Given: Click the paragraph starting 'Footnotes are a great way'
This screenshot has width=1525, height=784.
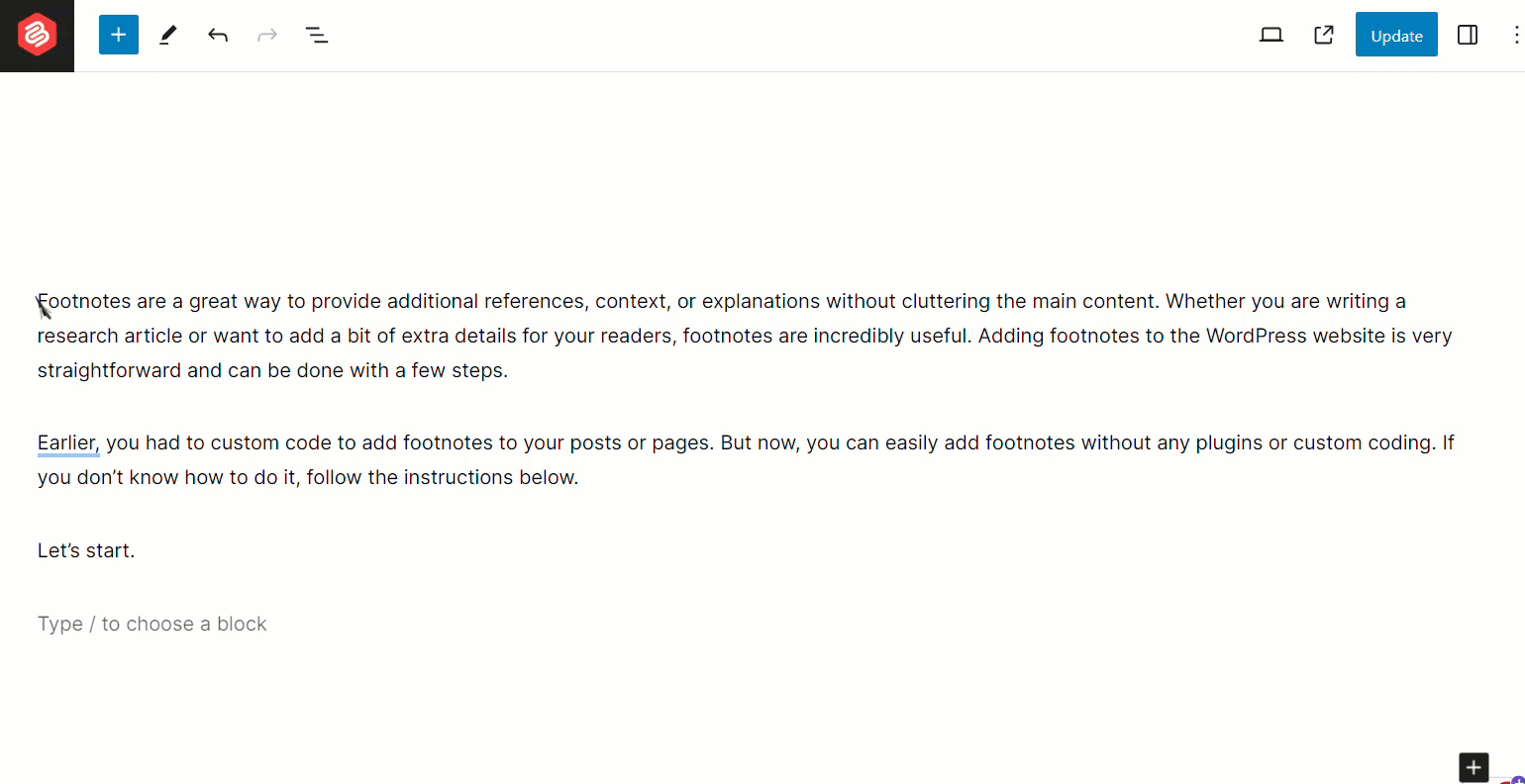Looking at the screenshot, I should [745, 336].
